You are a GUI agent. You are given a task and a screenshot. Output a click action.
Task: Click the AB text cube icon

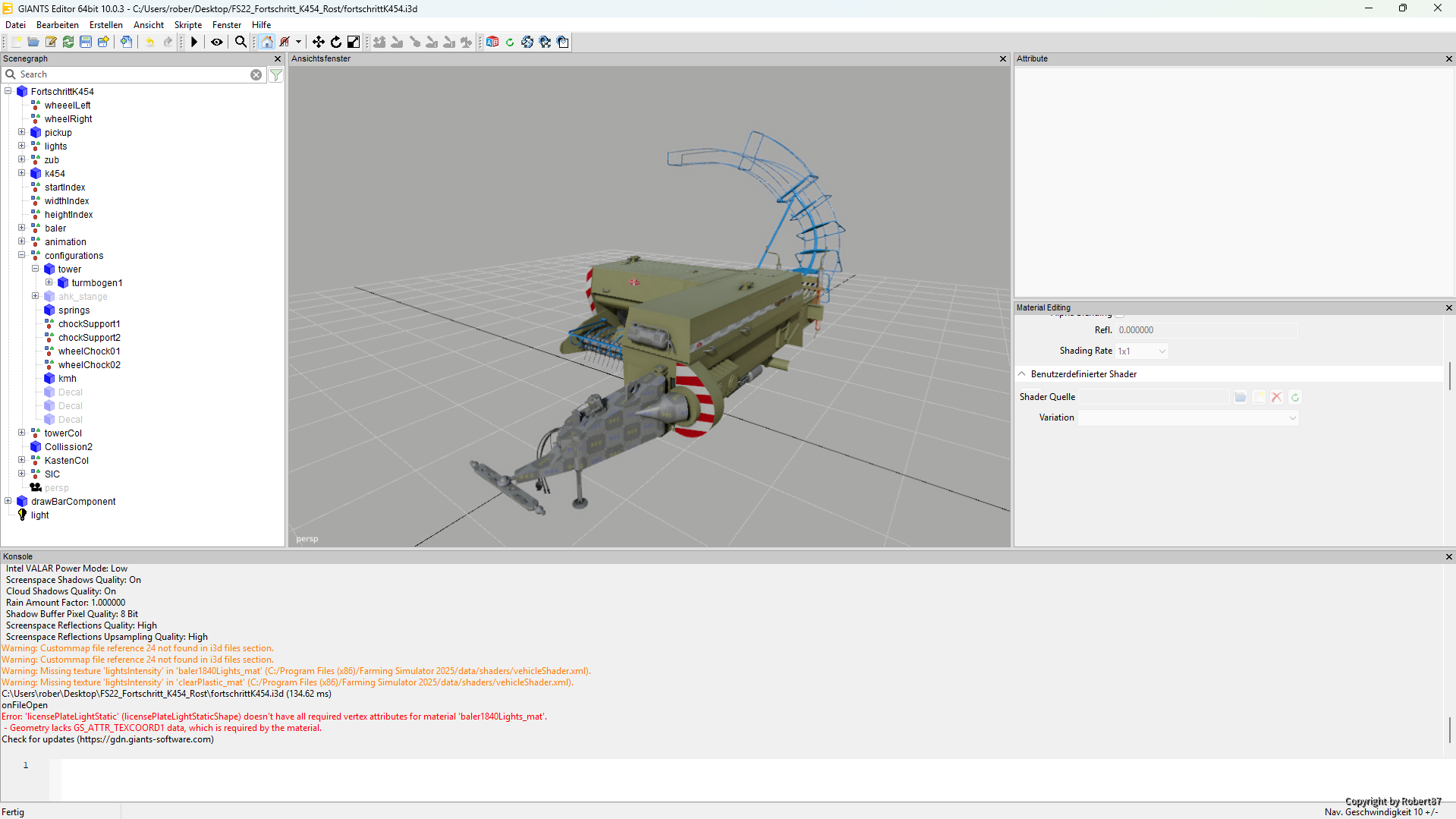point(492,42)
